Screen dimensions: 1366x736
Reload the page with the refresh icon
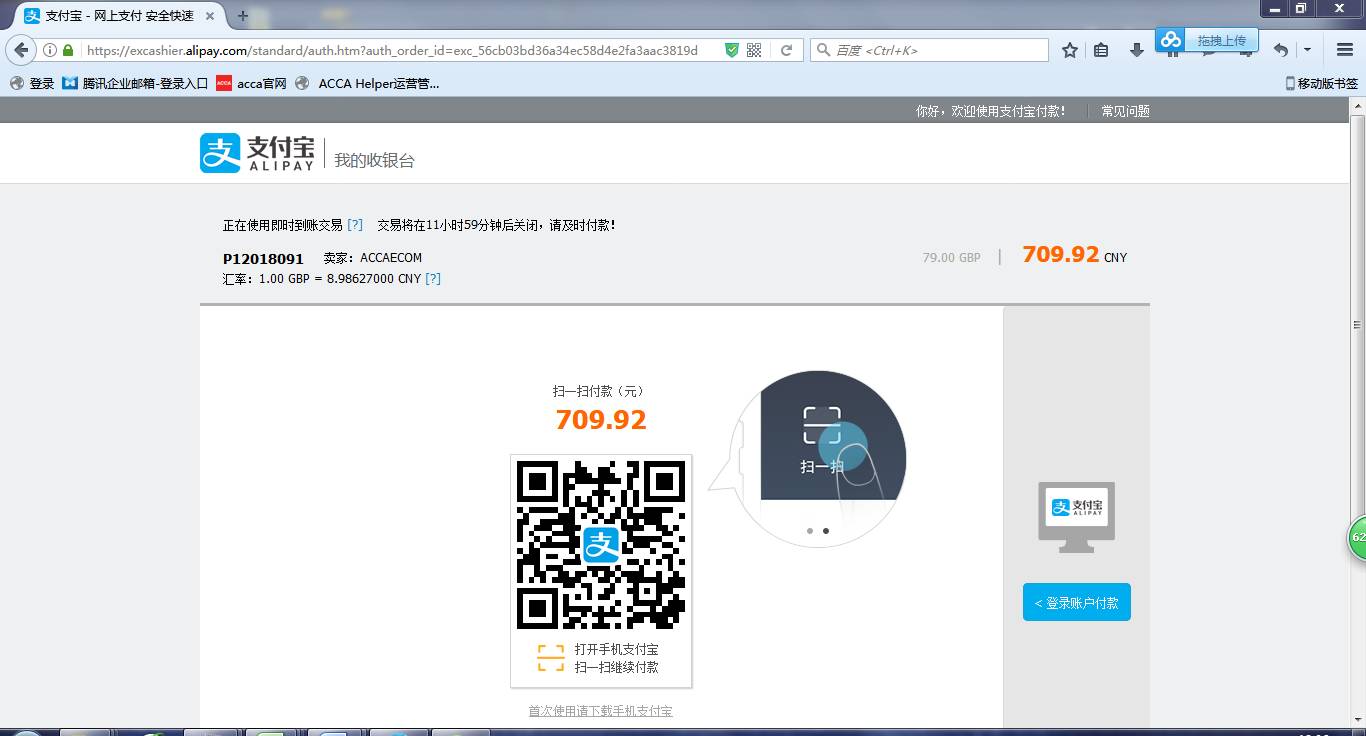tap(787, 50)
